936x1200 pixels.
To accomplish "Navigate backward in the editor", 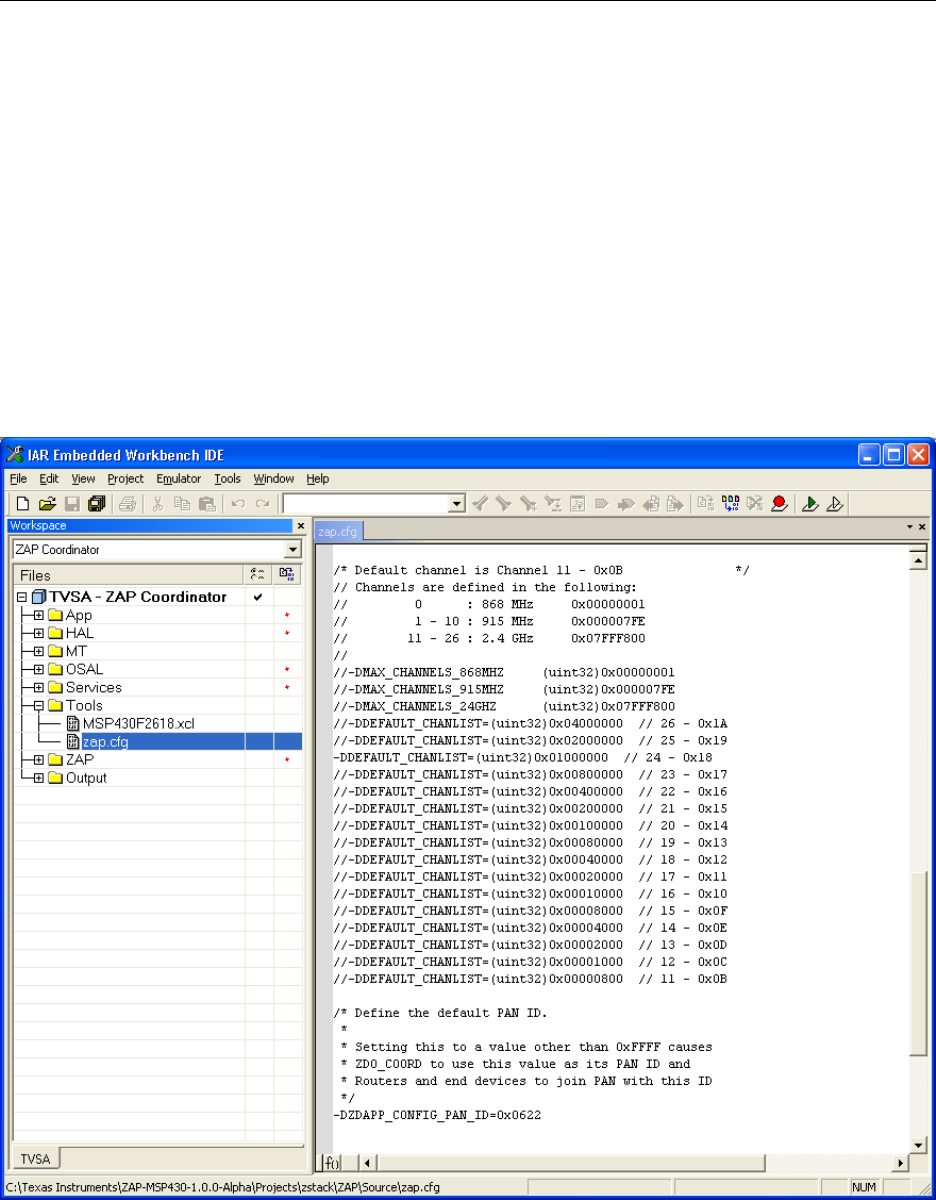I will click(x=651, y=504).
